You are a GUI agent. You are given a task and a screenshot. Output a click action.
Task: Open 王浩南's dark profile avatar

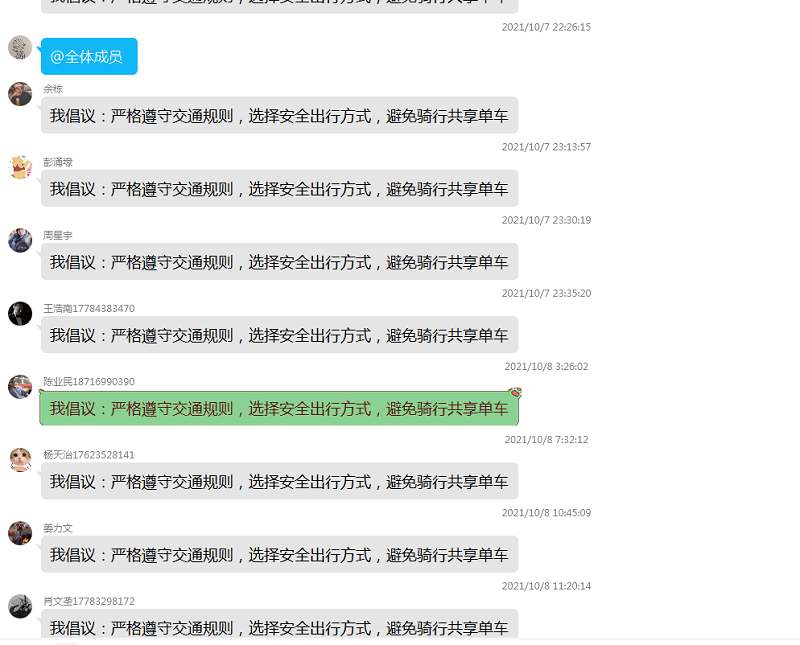tap(20, 313)
